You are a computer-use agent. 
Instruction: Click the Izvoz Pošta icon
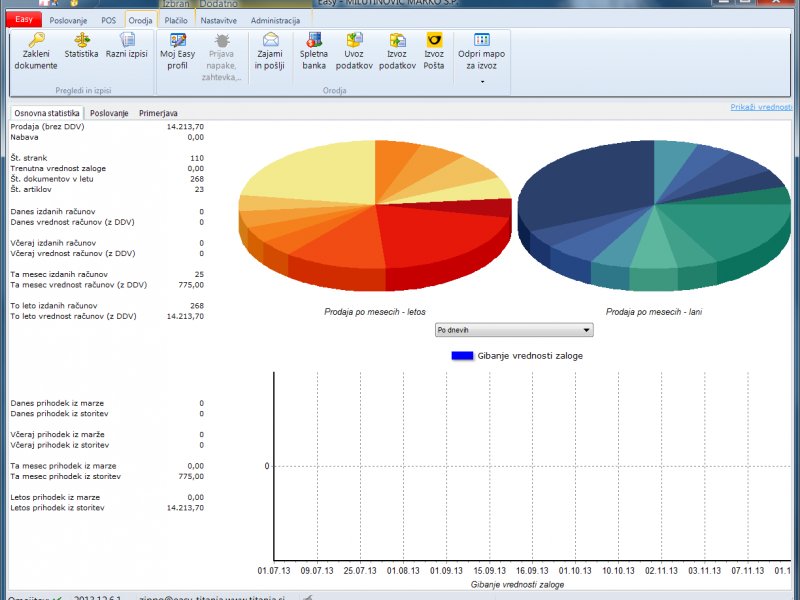[434, 41]
